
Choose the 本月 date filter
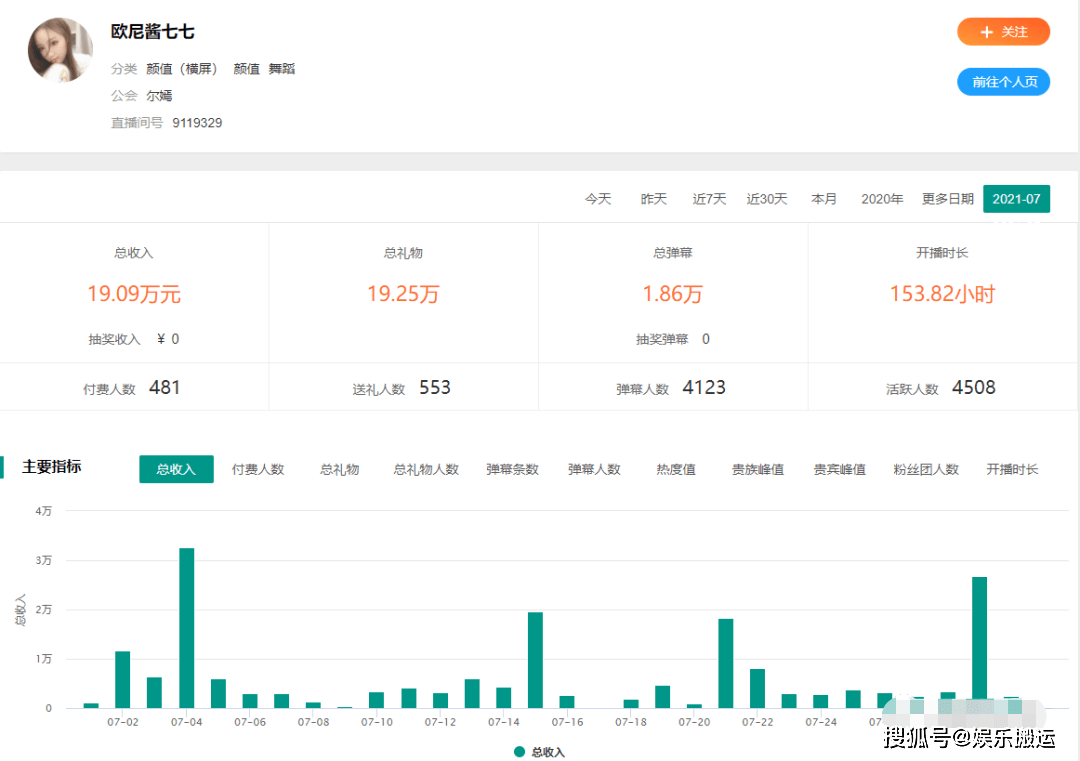click(824, 199)
